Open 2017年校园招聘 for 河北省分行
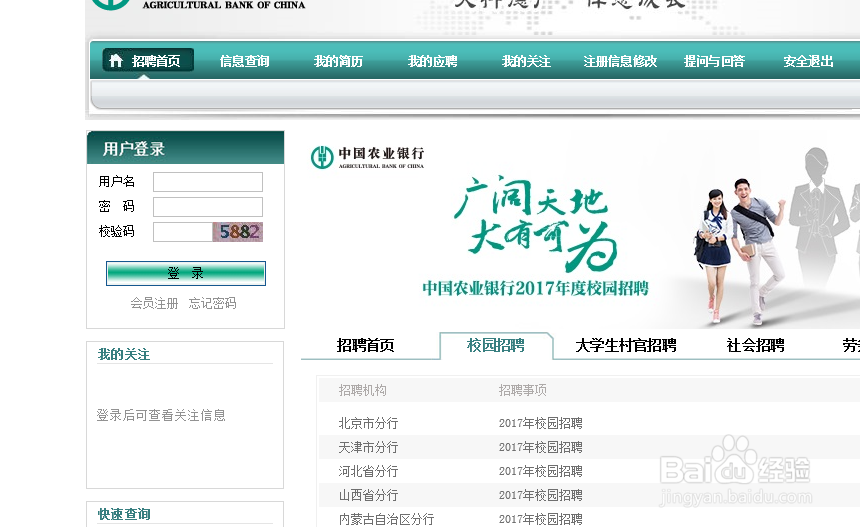The height and width of the screenshot is (527, 860). (x=541, y=472)
